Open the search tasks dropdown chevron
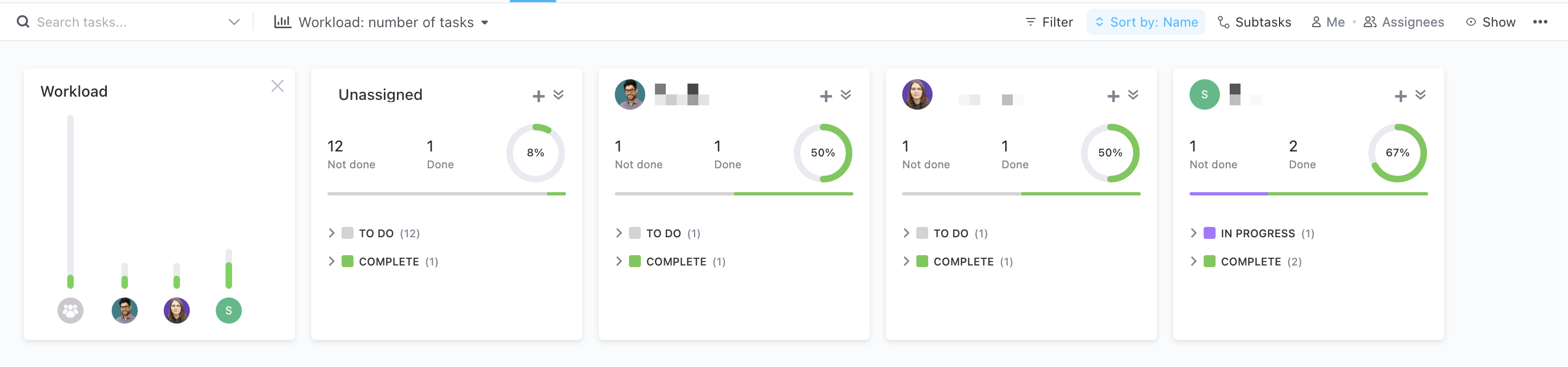The width and height of the screenshot is (1568, 367). click(234, 22)
